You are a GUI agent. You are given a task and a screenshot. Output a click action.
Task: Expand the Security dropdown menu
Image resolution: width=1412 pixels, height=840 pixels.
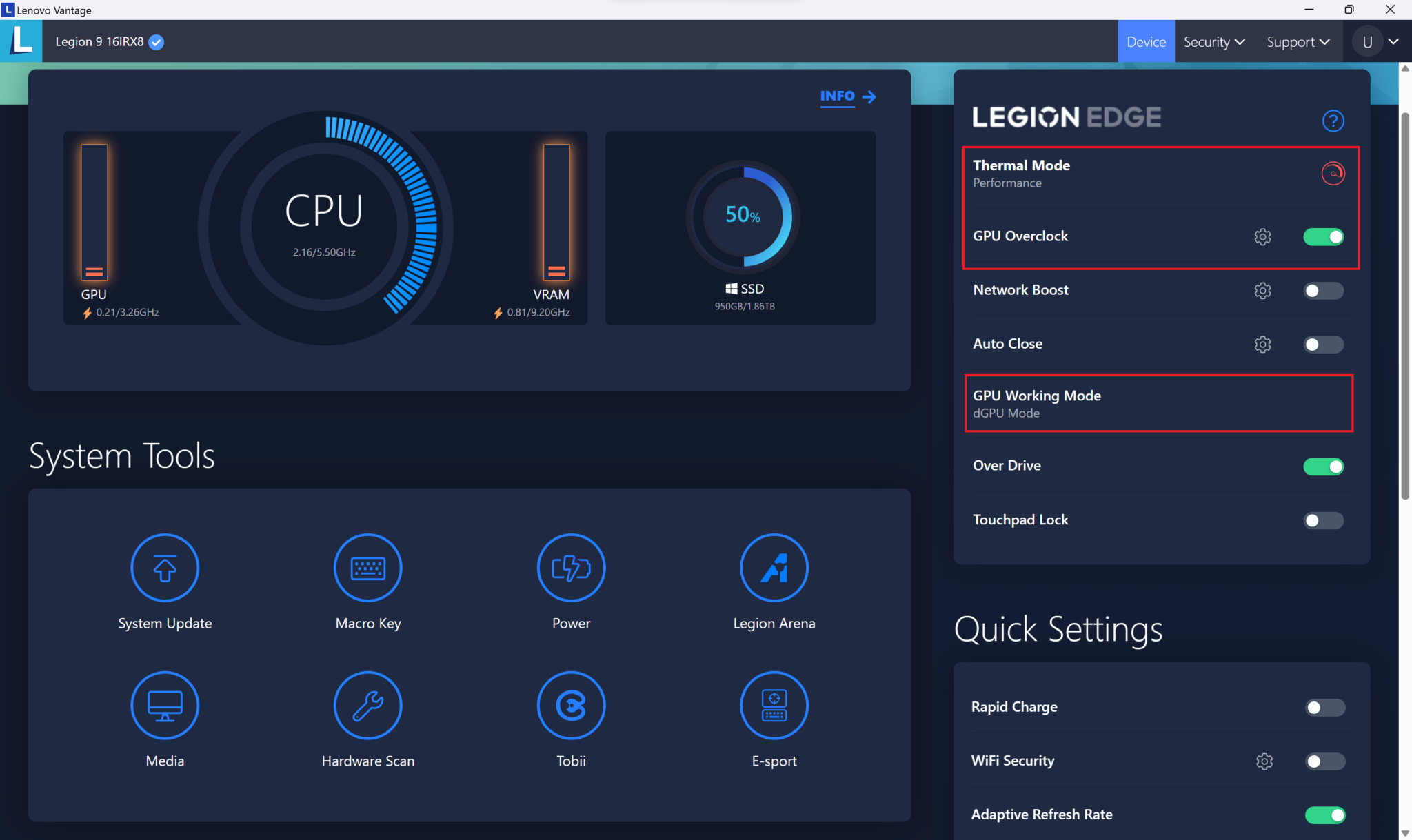point(1213,42)
